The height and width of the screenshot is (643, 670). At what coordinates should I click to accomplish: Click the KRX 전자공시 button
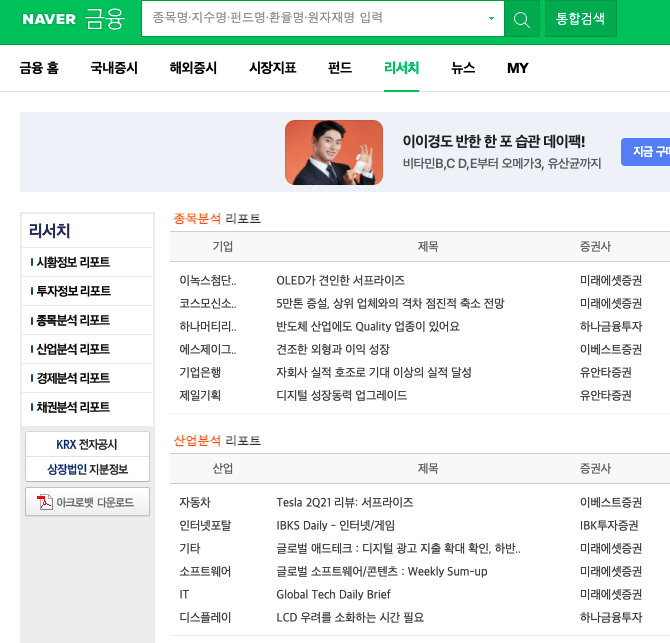(87, 444)
